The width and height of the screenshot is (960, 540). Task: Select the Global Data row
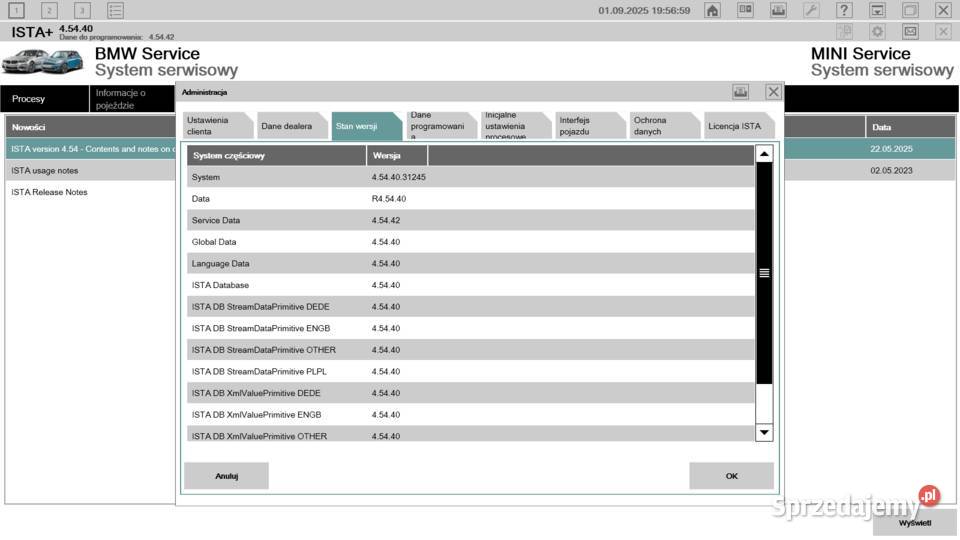pos(470,242)
